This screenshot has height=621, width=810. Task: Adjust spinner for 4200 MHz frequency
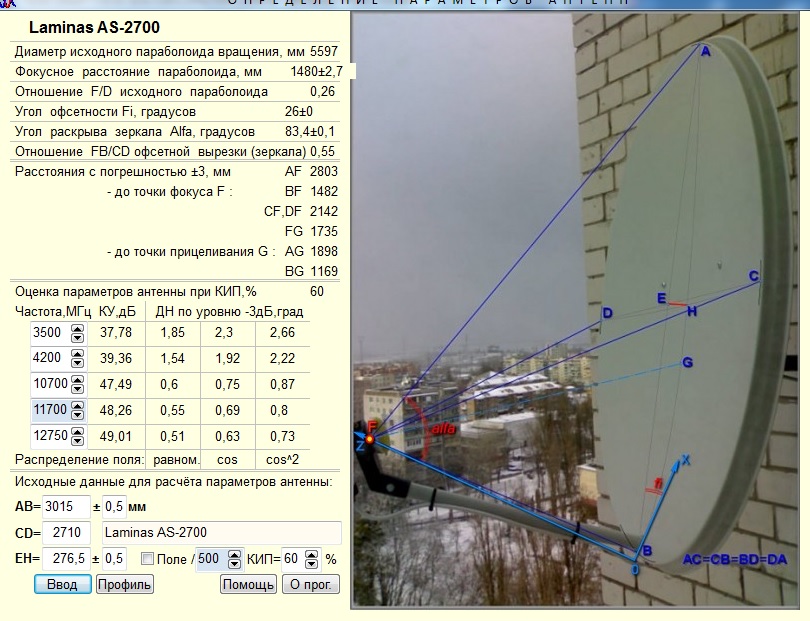77,358
